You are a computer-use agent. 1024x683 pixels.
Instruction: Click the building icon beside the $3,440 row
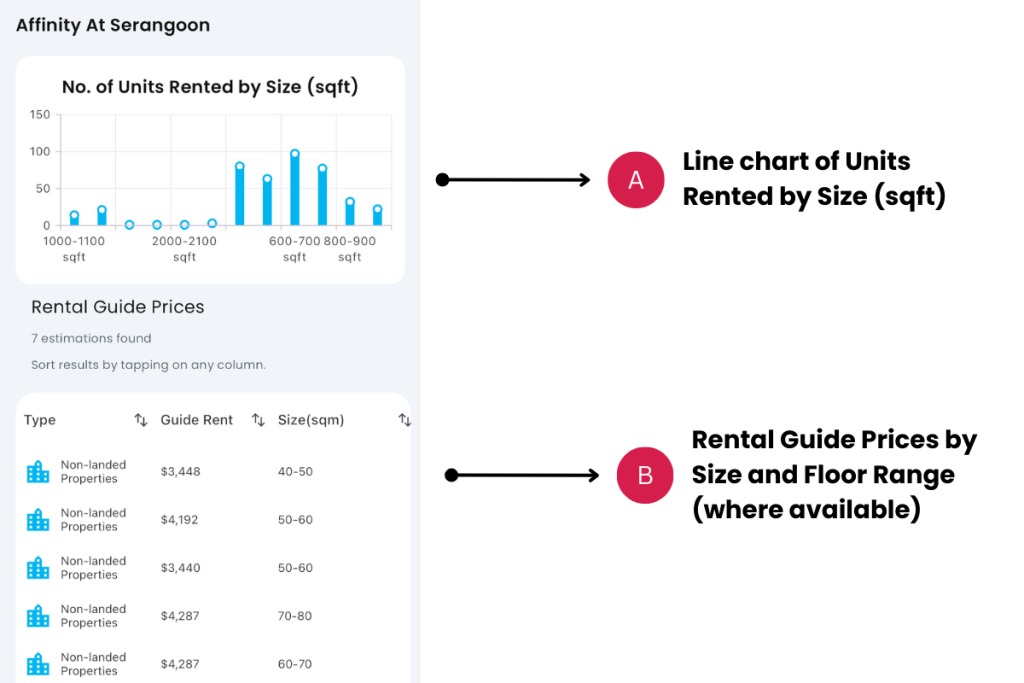(38, 567)
